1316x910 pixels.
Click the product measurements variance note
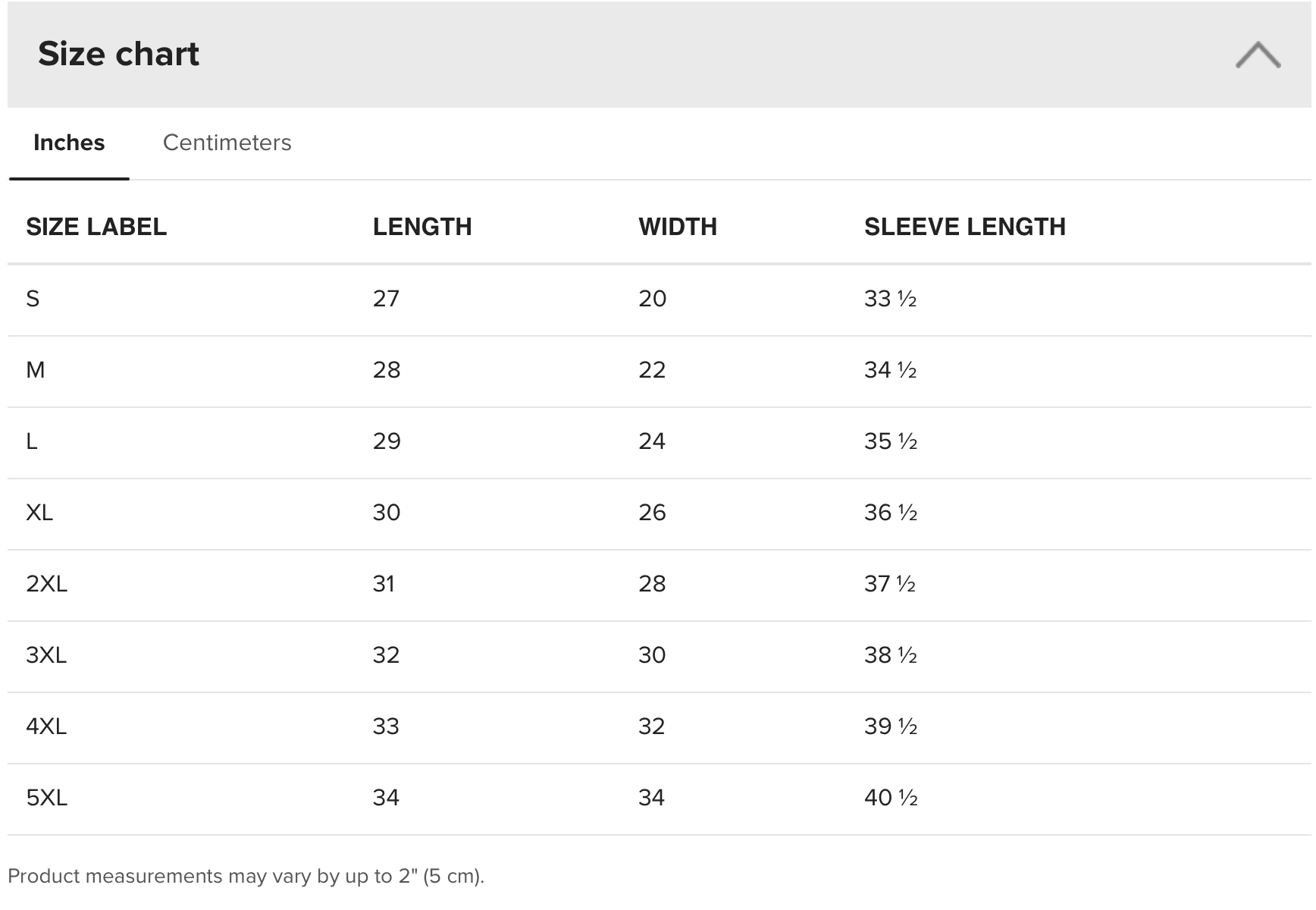click(246, 877)
